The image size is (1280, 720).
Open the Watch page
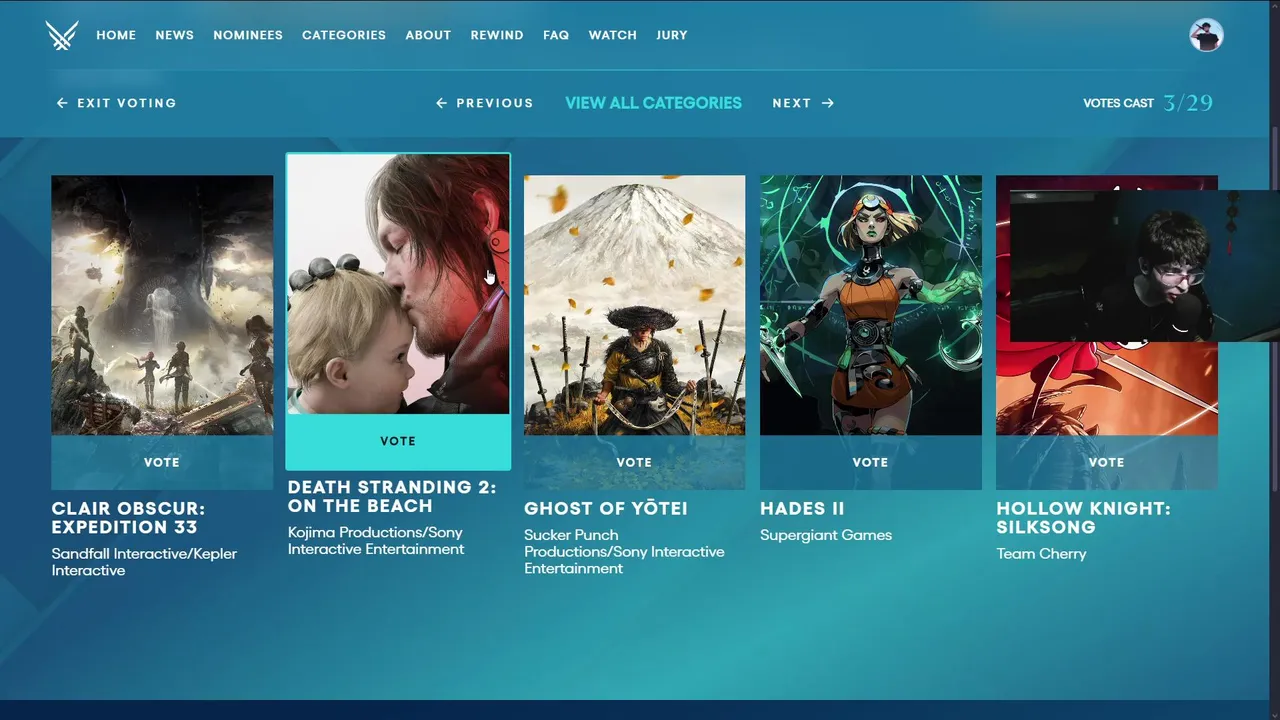coord(612,35)
